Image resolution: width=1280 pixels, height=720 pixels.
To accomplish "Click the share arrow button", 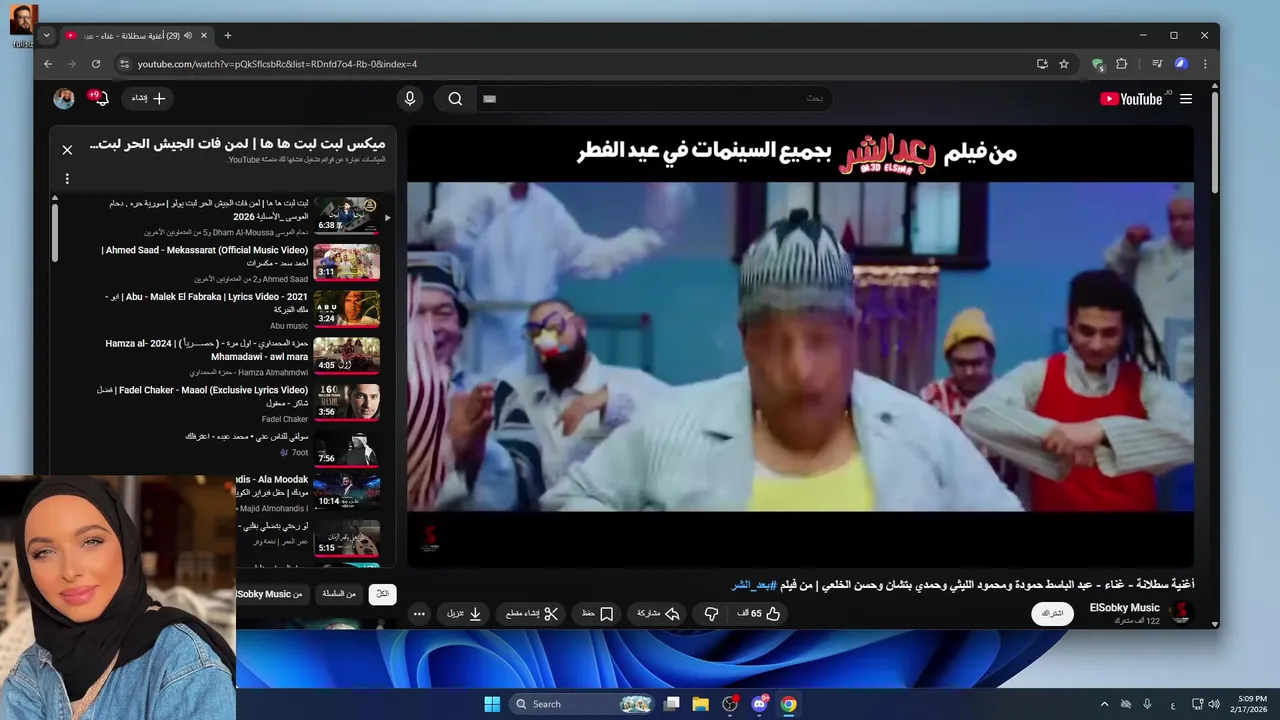I will coord(659,613).
